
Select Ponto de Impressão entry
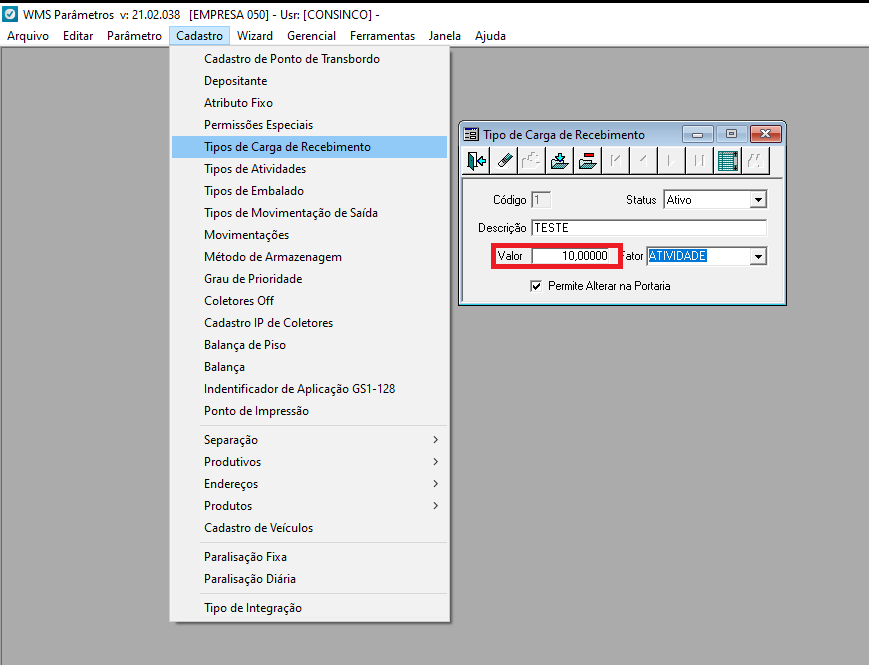click(x=309, y=411)
